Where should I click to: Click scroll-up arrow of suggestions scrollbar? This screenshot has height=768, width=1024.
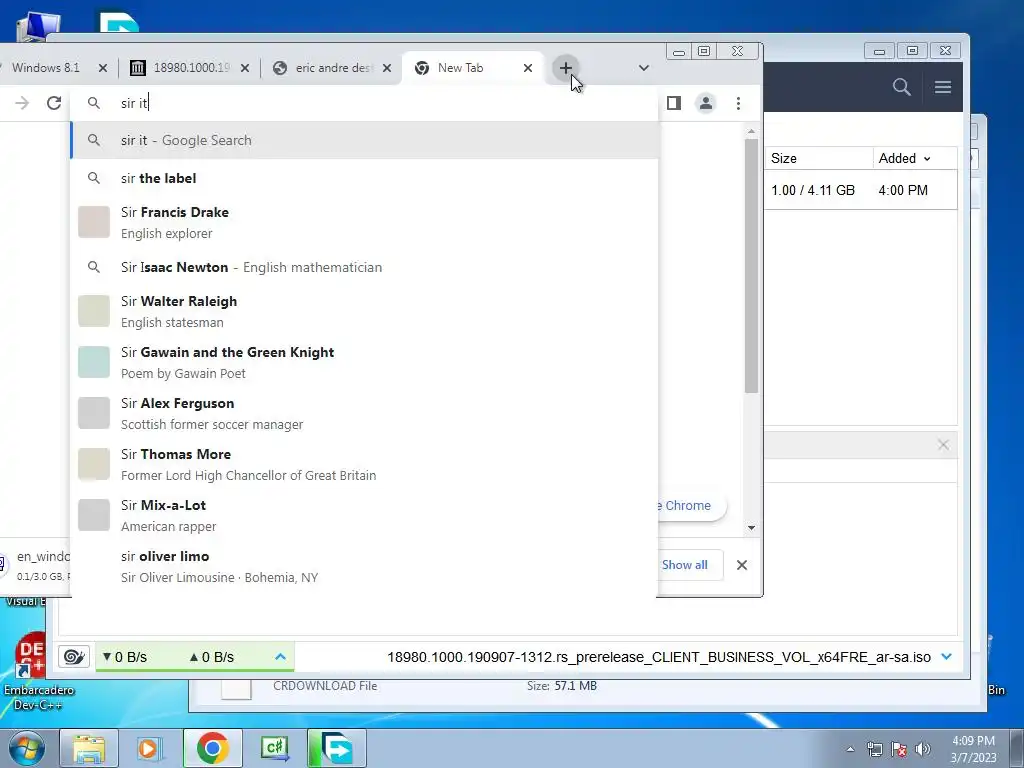pyautogui.click(x=752, y=131)
